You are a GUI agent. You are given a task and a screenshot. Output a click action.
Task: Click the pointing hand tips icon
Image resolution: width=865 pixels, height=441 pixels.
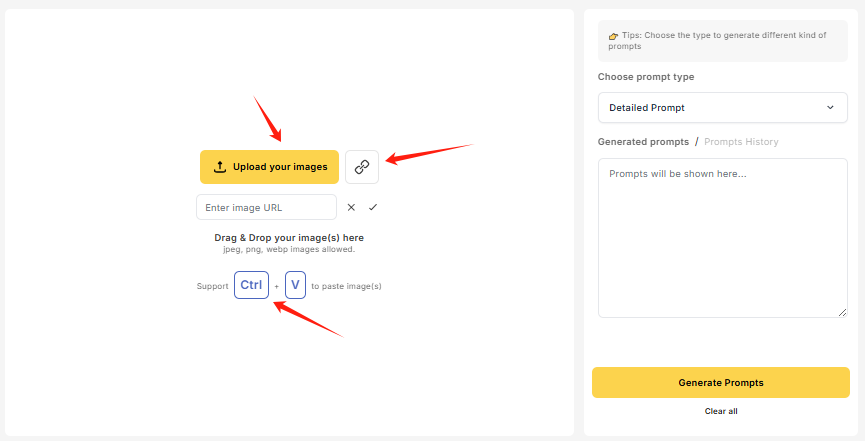click(613, 37)
